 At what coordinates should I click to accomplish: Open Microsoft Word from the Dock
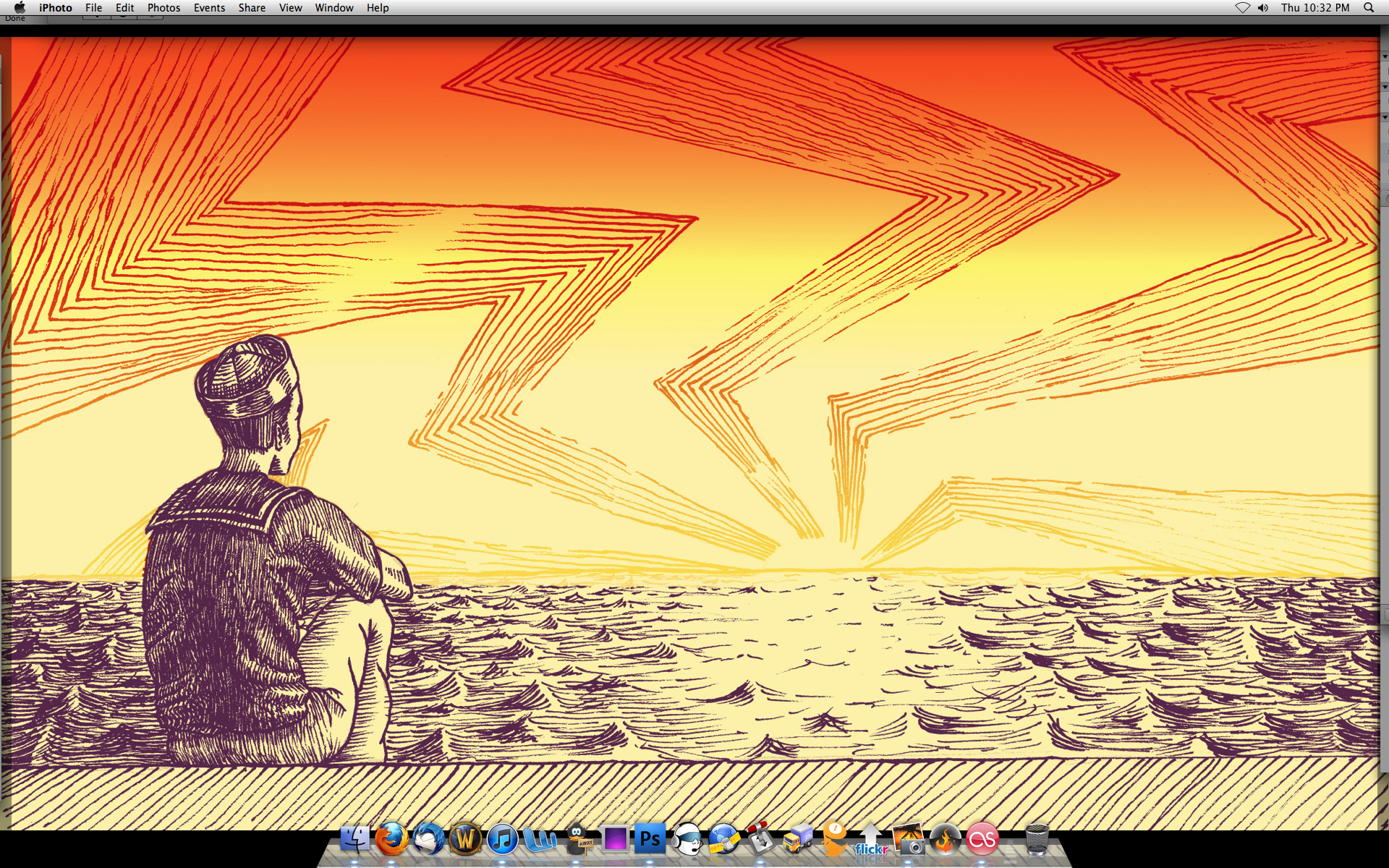click(x=540, y=839)
